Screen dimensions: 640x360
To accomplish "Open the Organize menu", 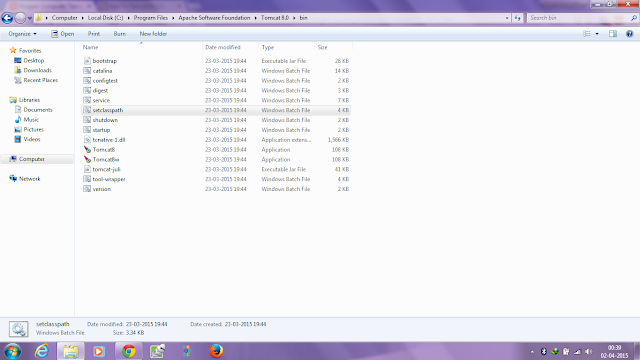I will point(22,34).
